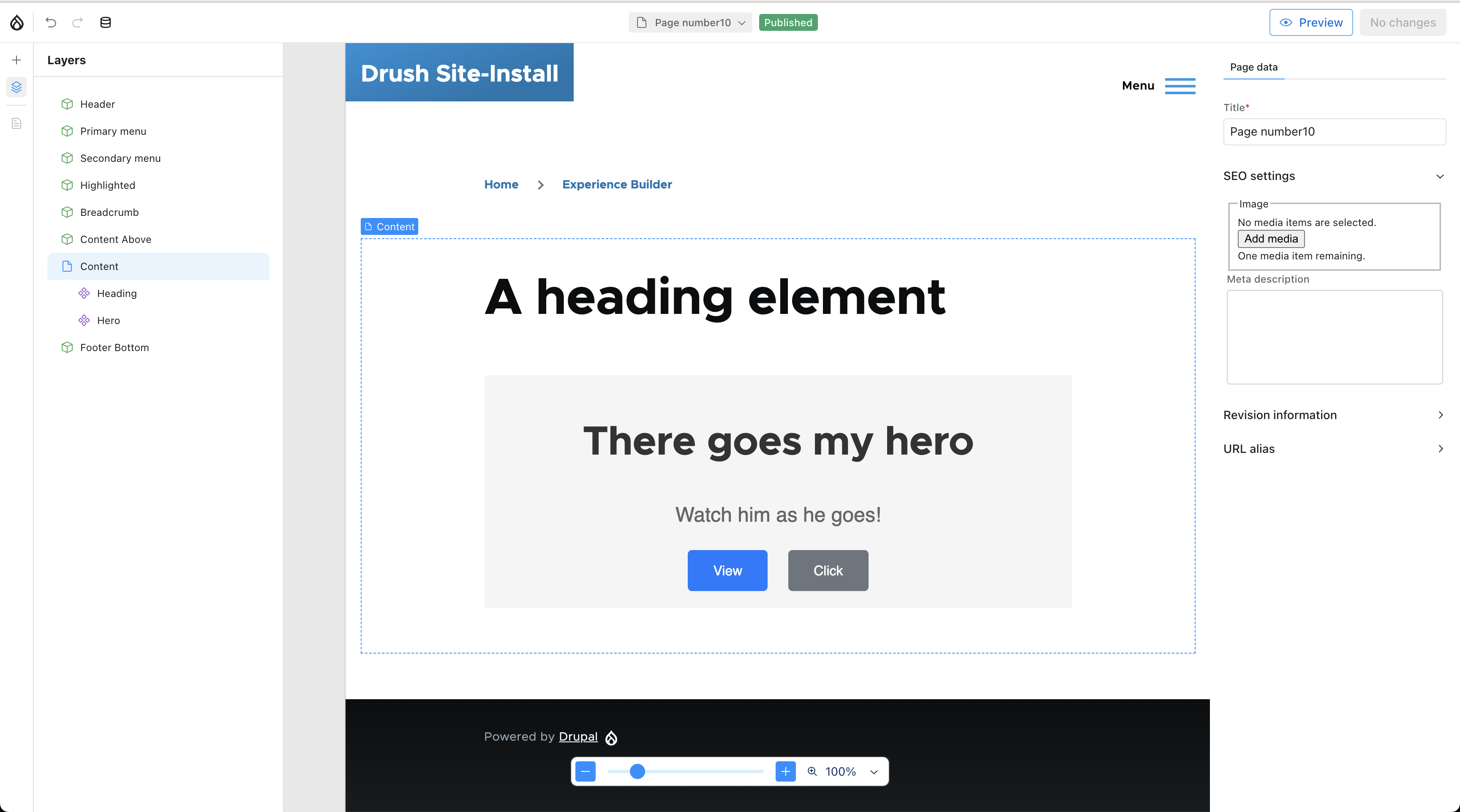Select the Footer Bottom layer

pos(158,347)
